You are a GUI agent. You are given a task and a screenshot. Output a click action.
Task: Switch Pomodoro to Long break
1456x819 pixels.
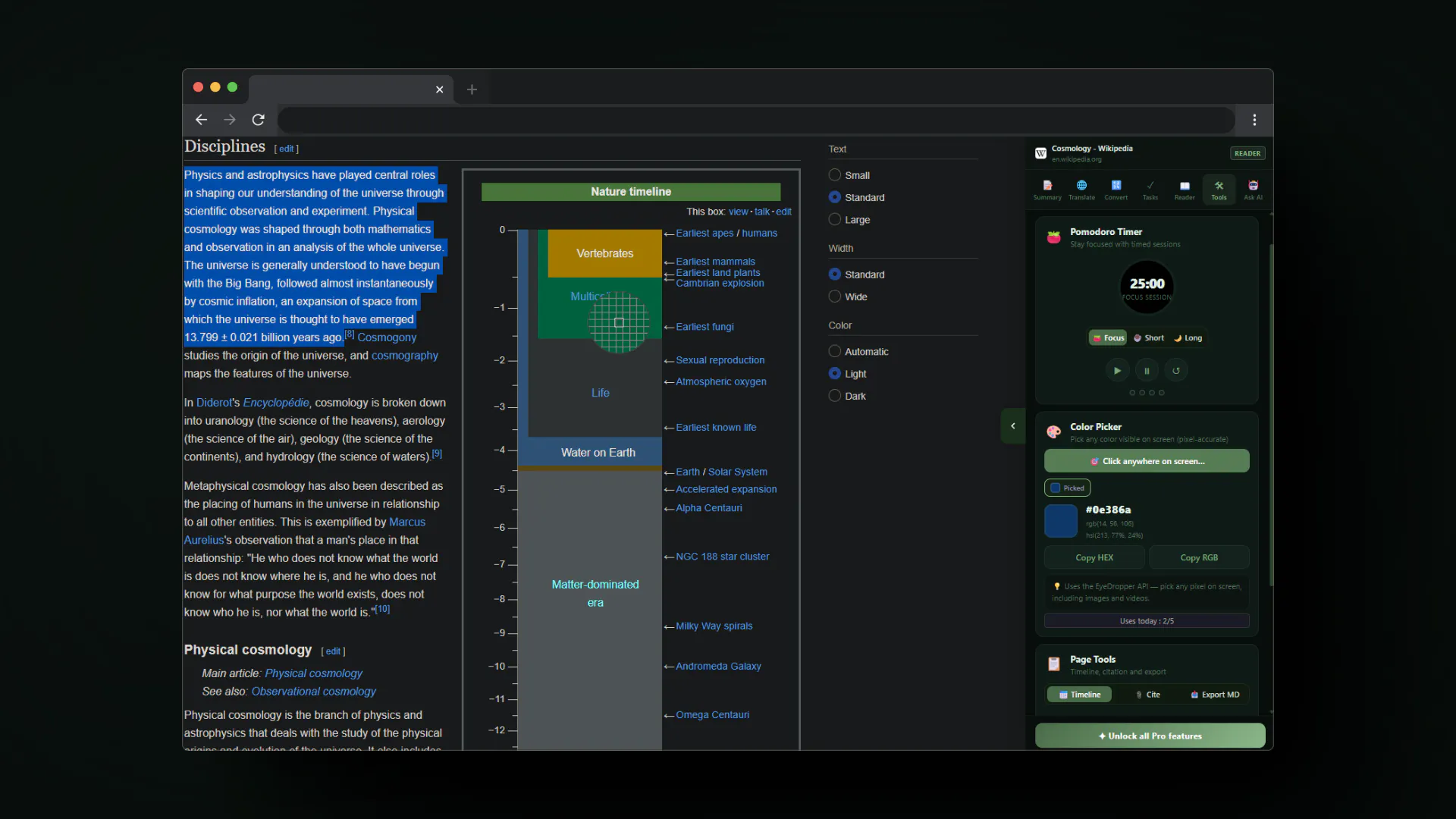pyautogui.click(x=1188, y=338)
